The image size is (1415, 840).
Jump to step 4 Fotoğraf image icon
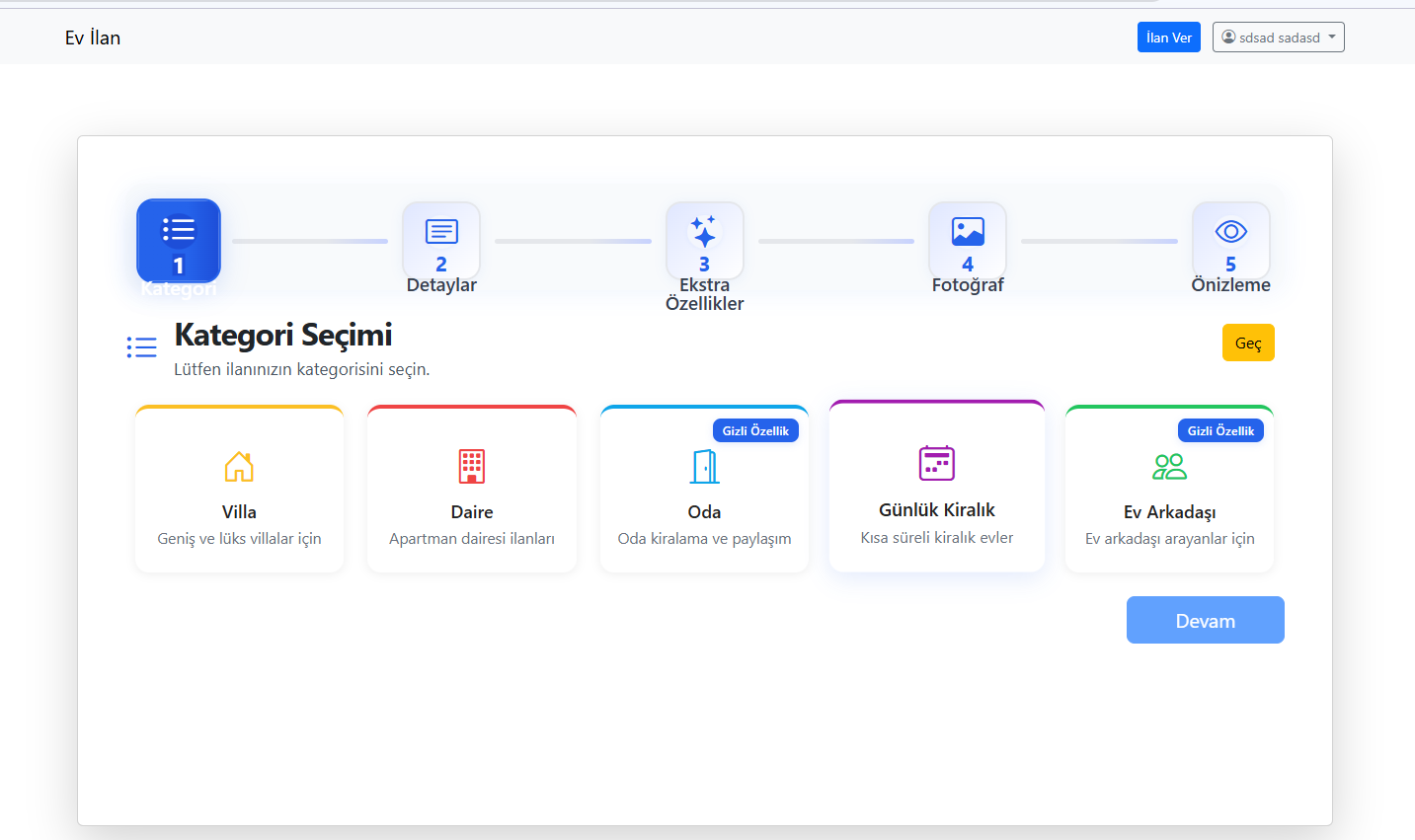point(968,231)
